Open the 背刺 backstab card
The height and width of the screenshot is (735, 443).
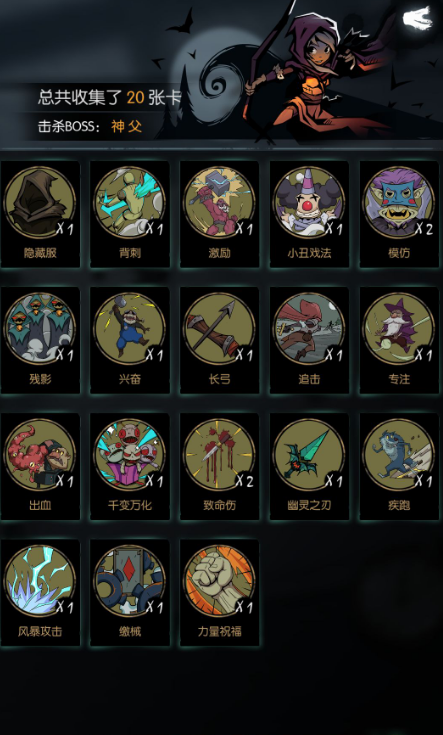[x=130, y=214]
